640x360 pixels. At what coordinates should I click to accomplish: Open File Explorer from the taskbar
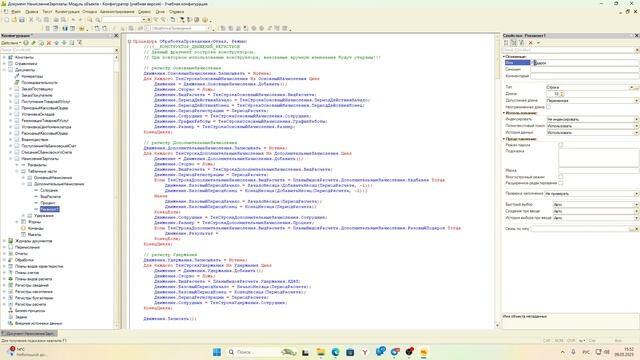[320, 352]
